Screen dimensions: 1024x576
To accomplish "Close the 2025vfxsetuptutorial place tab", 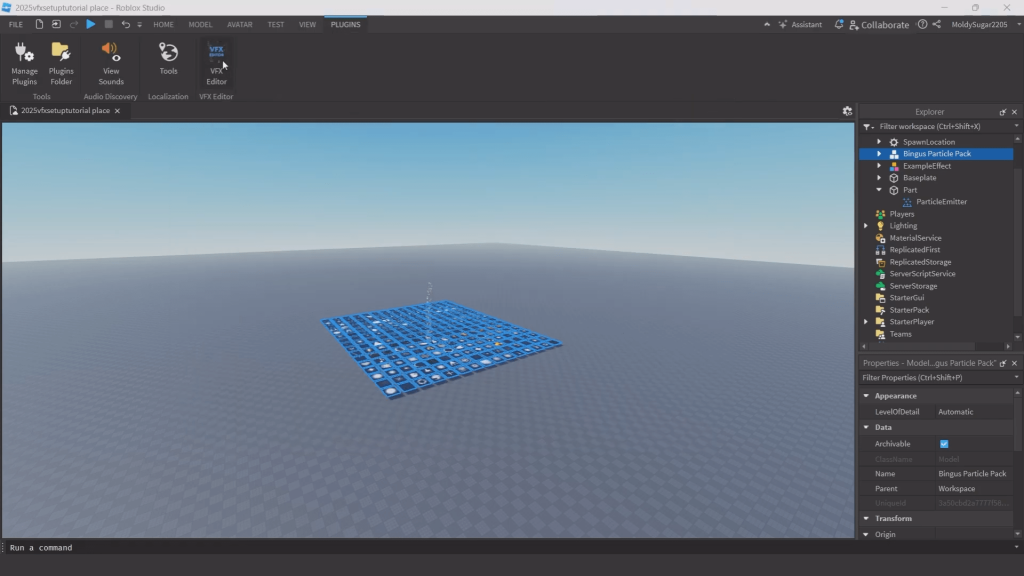I will click(x=118, y=110).
